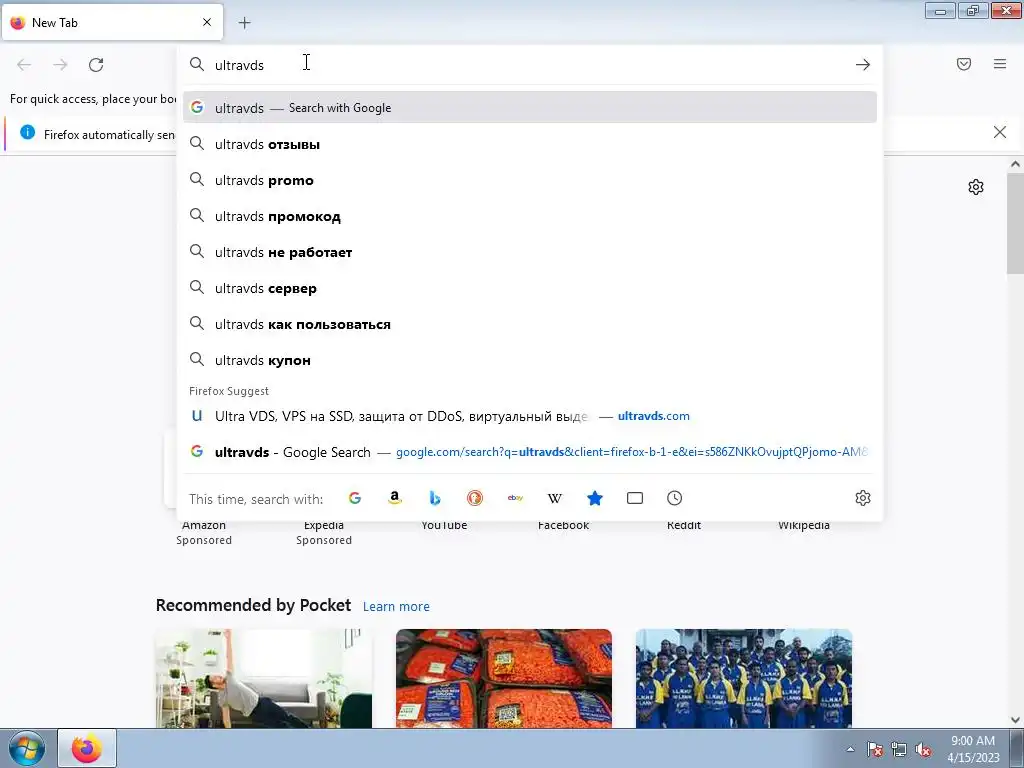Open the cricket team Pocket story thumbnail
The height and width of the screenshot is (768, 1024).
(744, 679)
